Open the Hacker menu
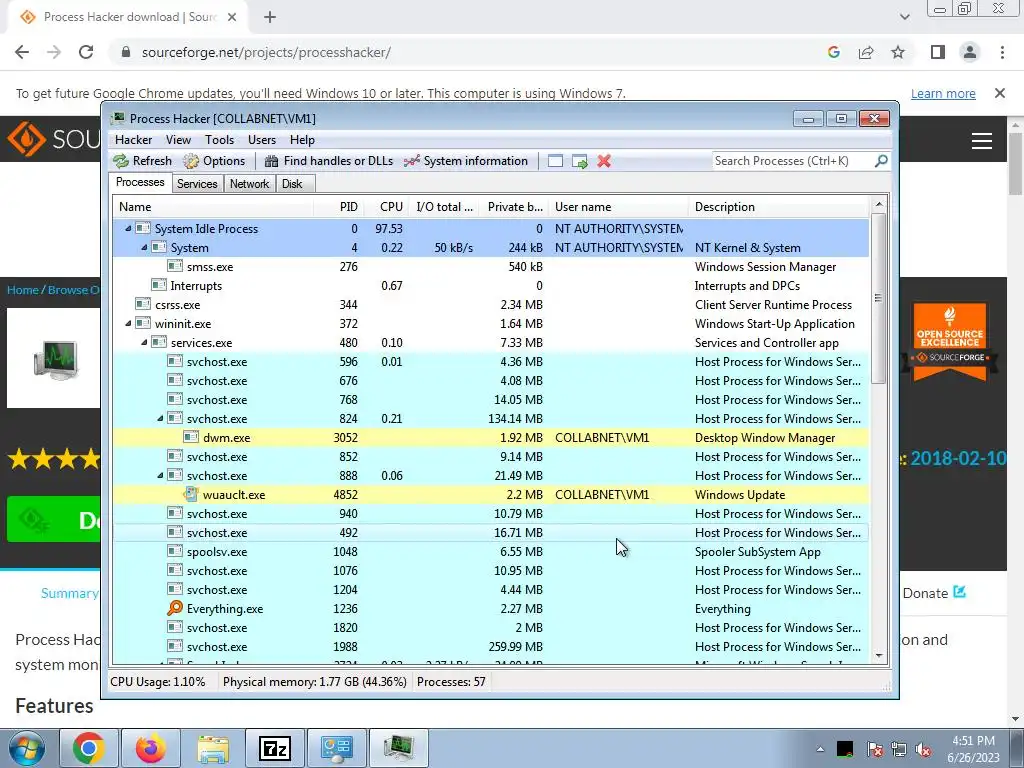The width and height of the screenshot is (1024, 768). [133, 140]
